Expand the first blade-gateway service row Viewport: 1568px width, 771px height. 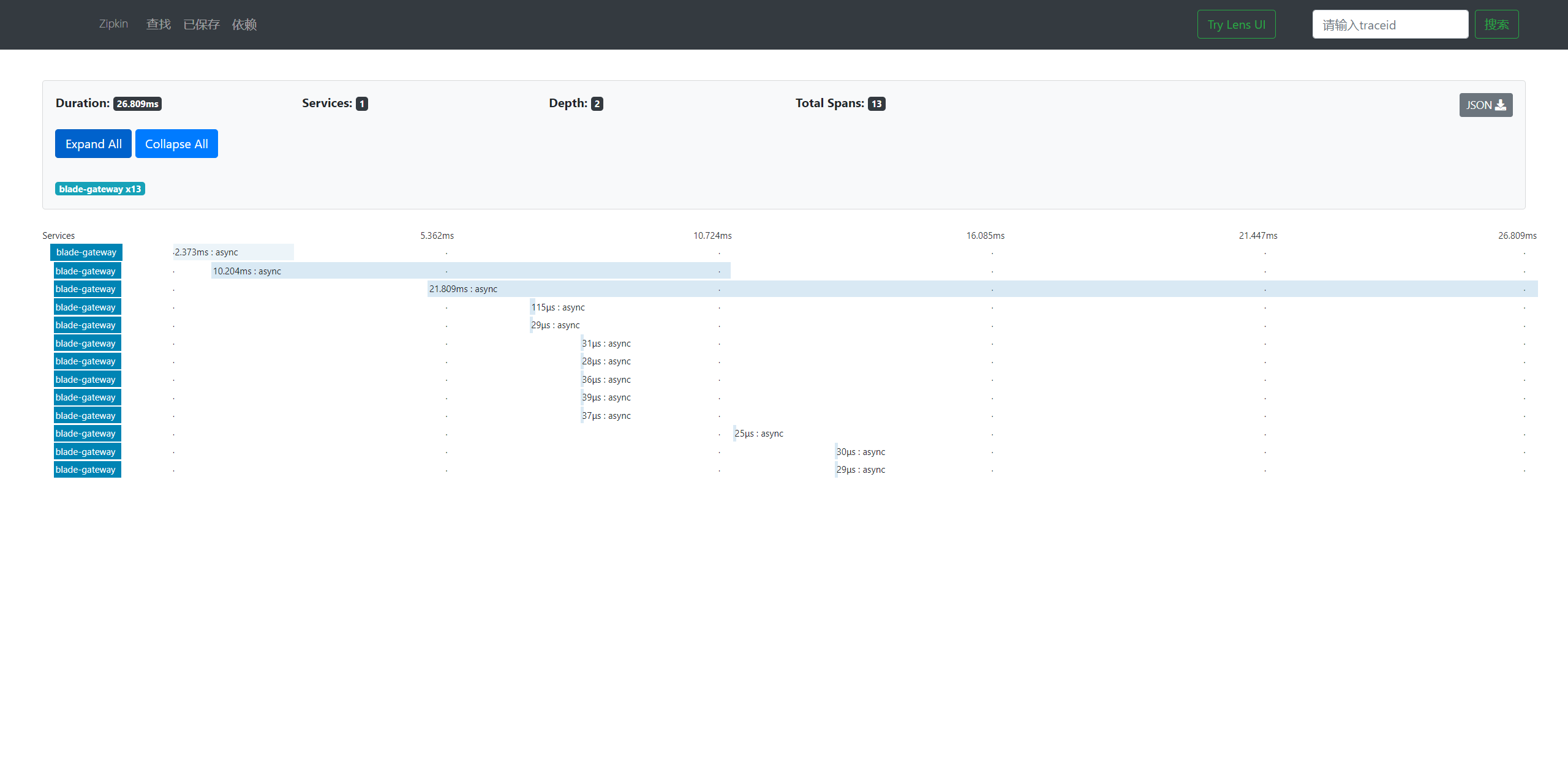click(x=86, y=252)
